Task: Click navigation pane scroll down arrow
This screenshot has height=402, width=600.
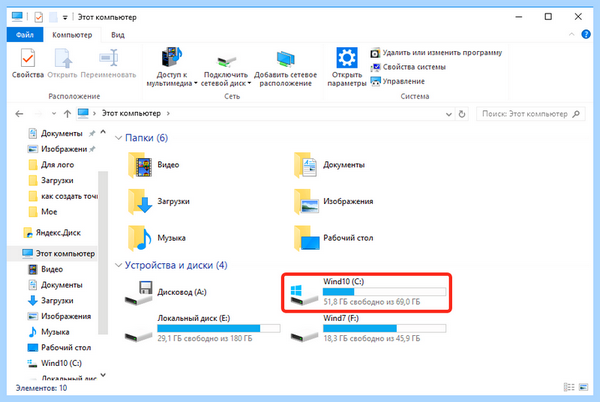Action: [103, 375]
